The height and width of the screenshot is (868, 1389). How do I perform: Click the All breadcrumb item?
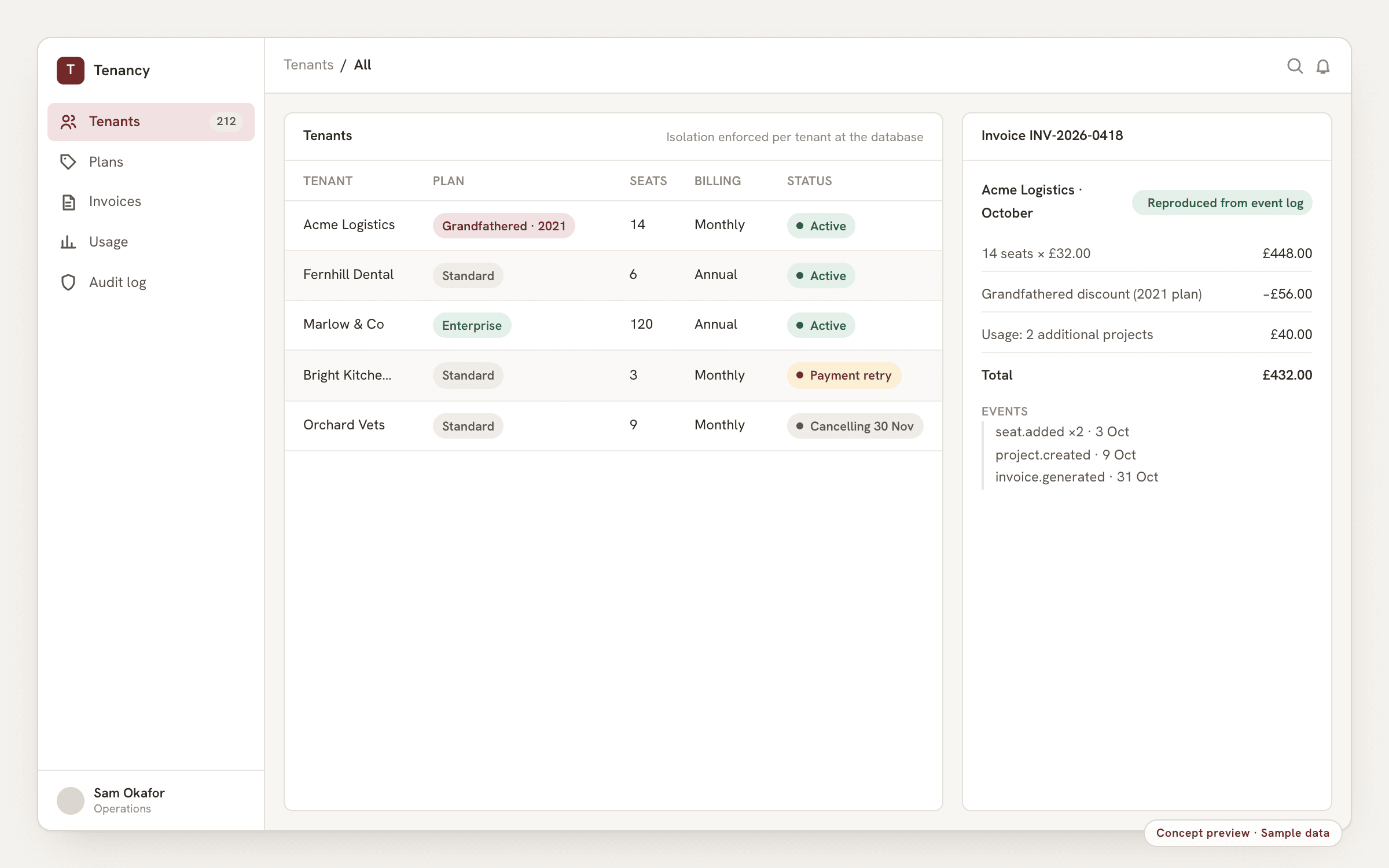(362, 65)
